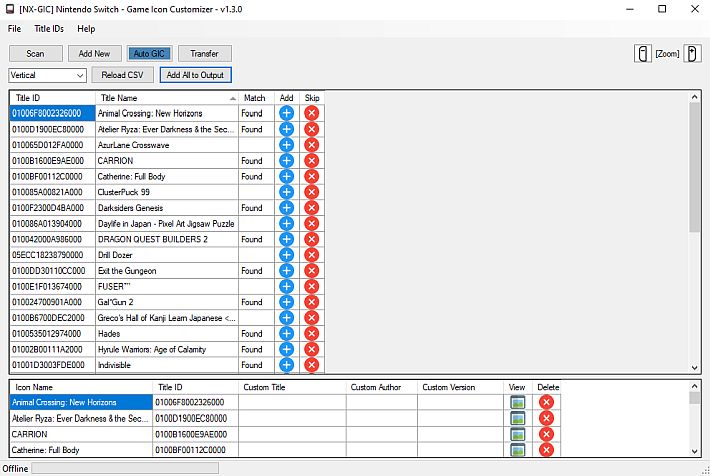710x476 pixels.
Task: Add CARRION with the blue plus icon
Action: tap(286, 161)
